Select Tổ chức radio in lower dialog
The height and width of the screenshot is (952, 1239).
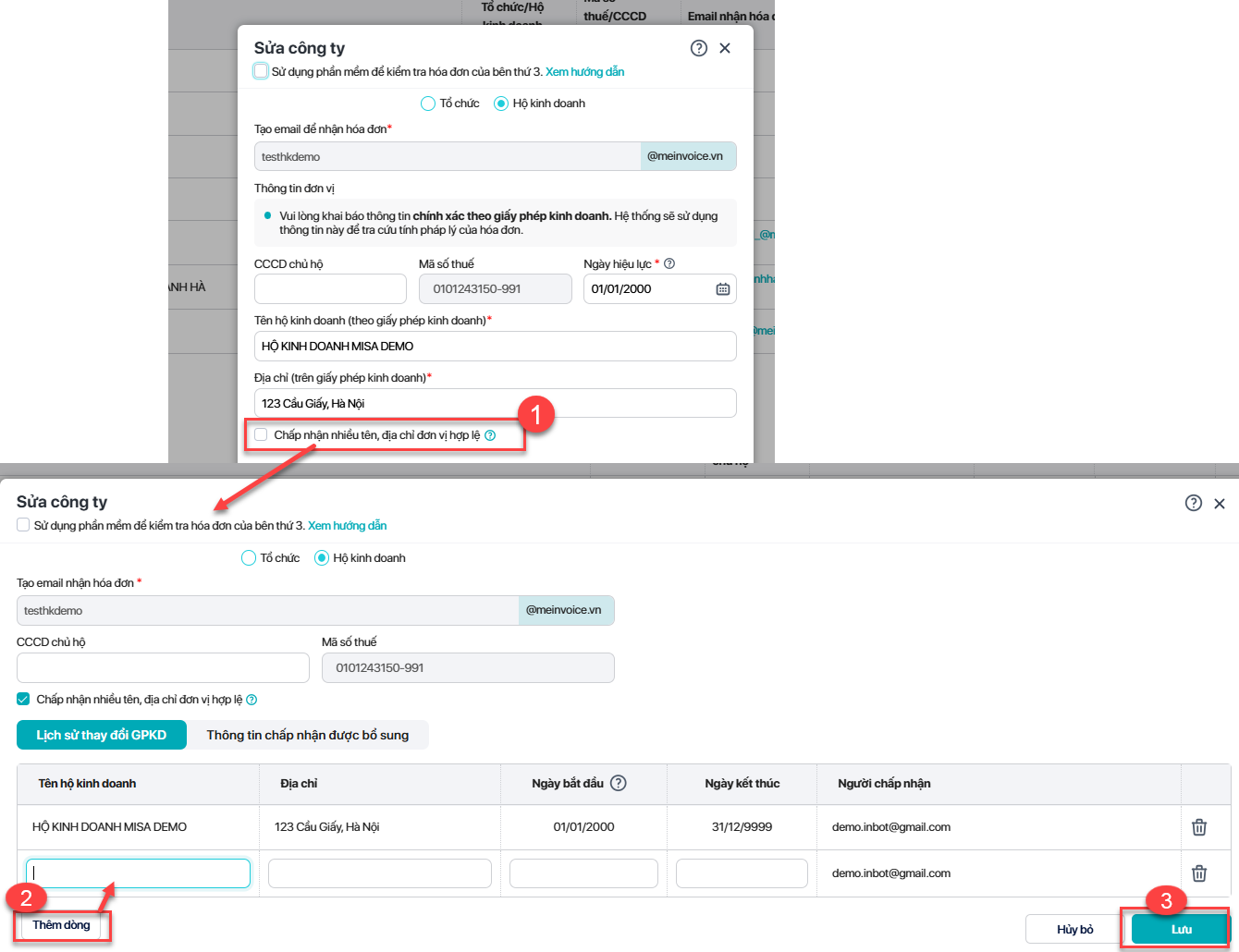(x=249, y=558)
